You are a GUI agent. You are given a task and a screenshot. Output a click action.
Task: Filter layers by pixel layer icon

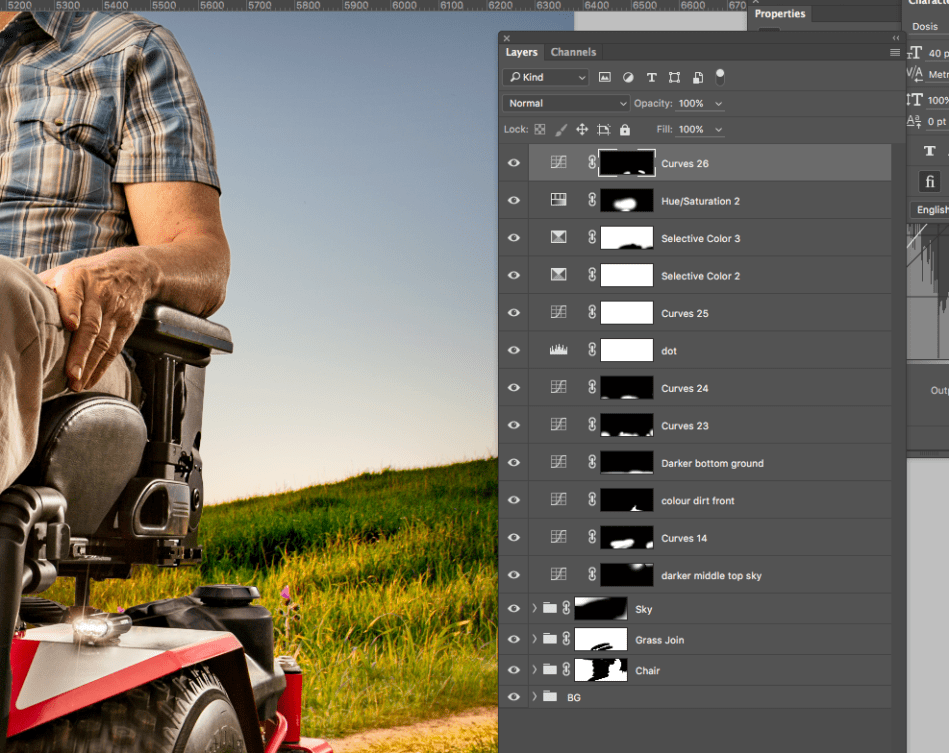pyautogui.click(x=605, y=77)
